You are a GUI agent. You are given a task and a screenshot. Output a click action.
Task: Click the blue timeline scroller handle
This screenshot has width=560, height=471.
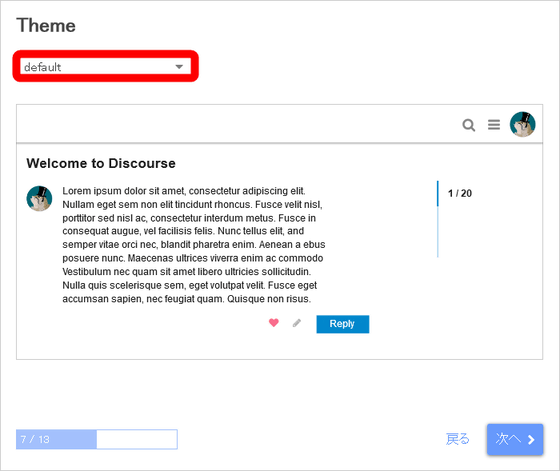438,194
